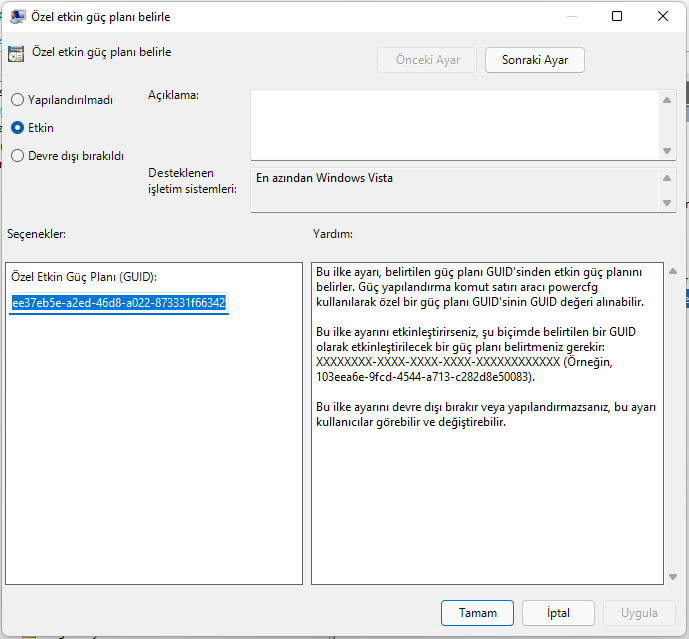This screenshot has width=689, height=639.
Task: Click the 'Yardım:' label
Action: pos(333,234)
